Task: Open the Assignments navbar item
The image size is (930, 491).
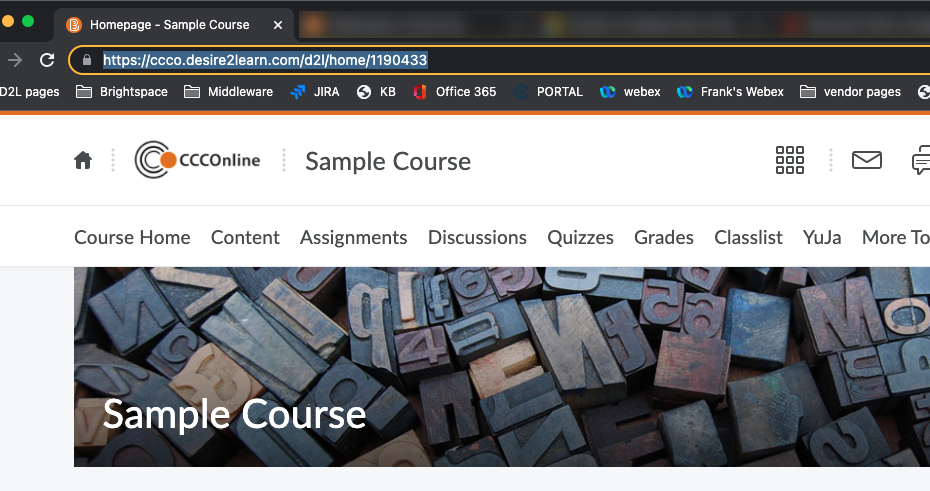Action: [353, 237]
